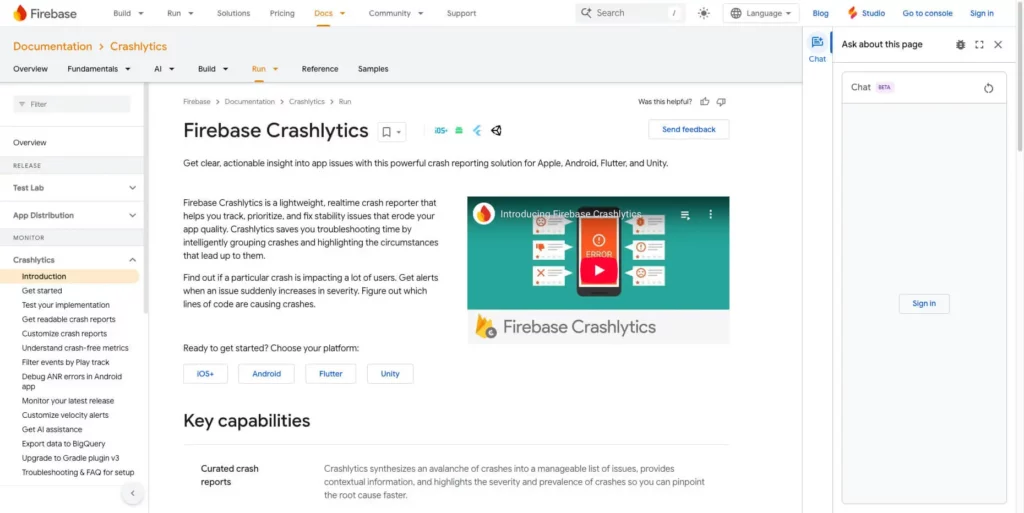
Task: Click the Unity platform icon beside the title
Action: tap(496, 131)
